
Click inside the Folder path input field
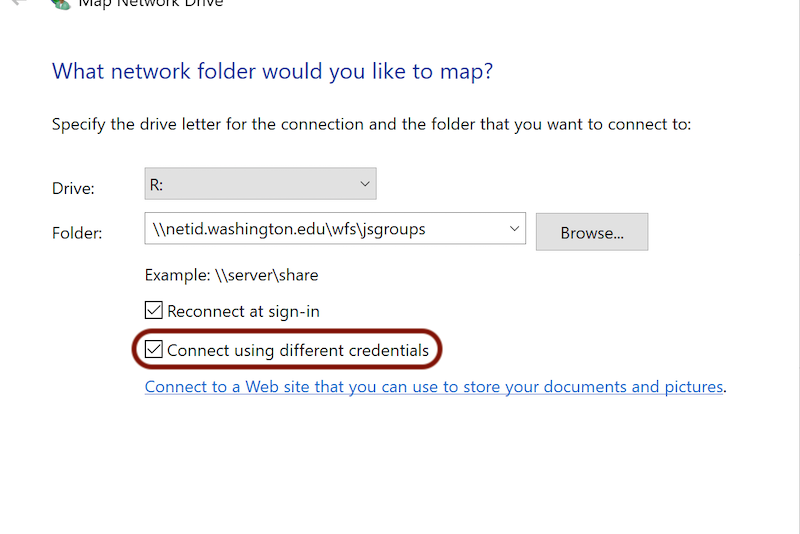coord(335,228)
